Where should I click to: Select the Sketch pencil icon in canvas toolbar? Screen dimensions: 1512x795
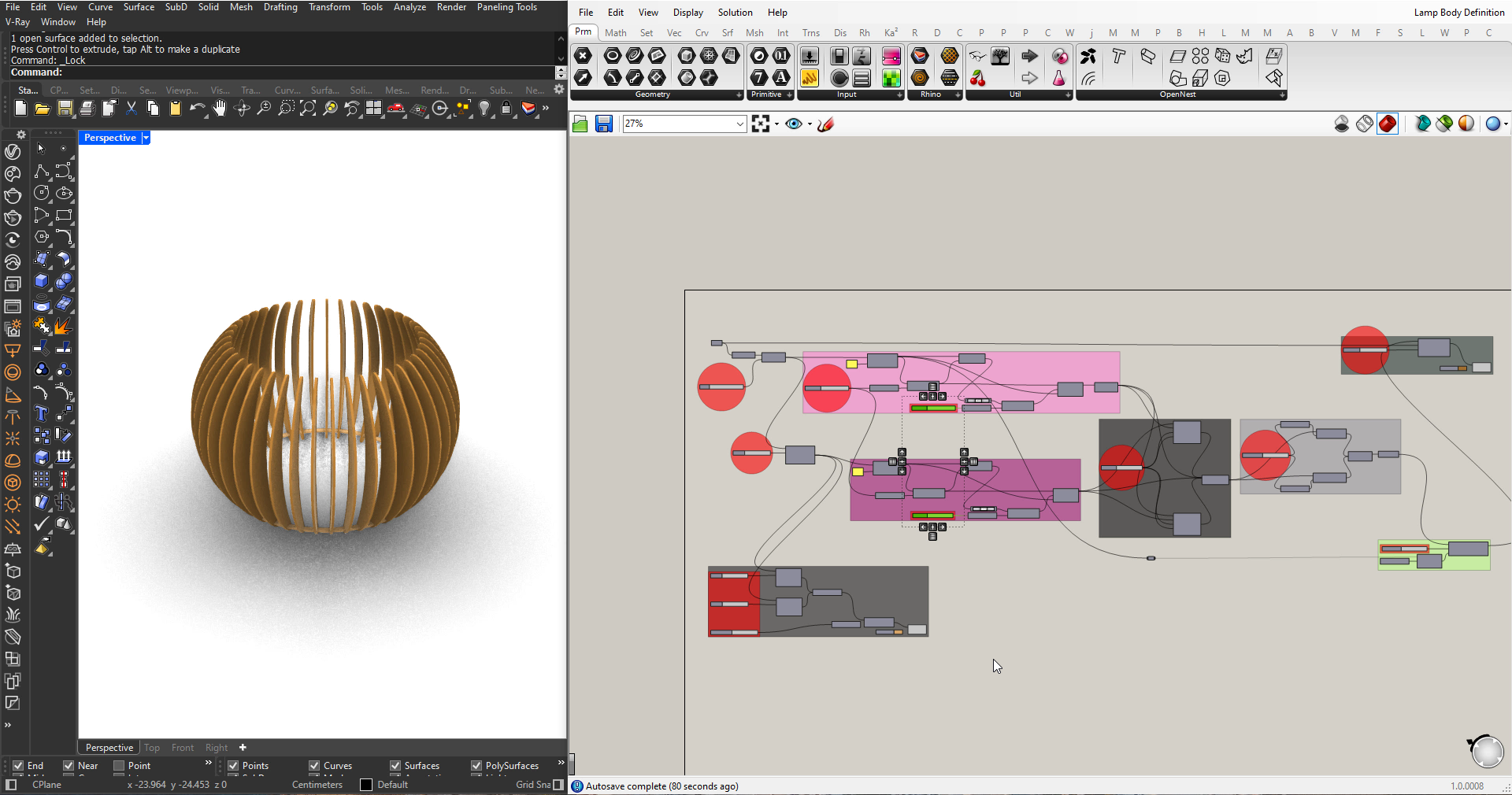click(825, 124)
